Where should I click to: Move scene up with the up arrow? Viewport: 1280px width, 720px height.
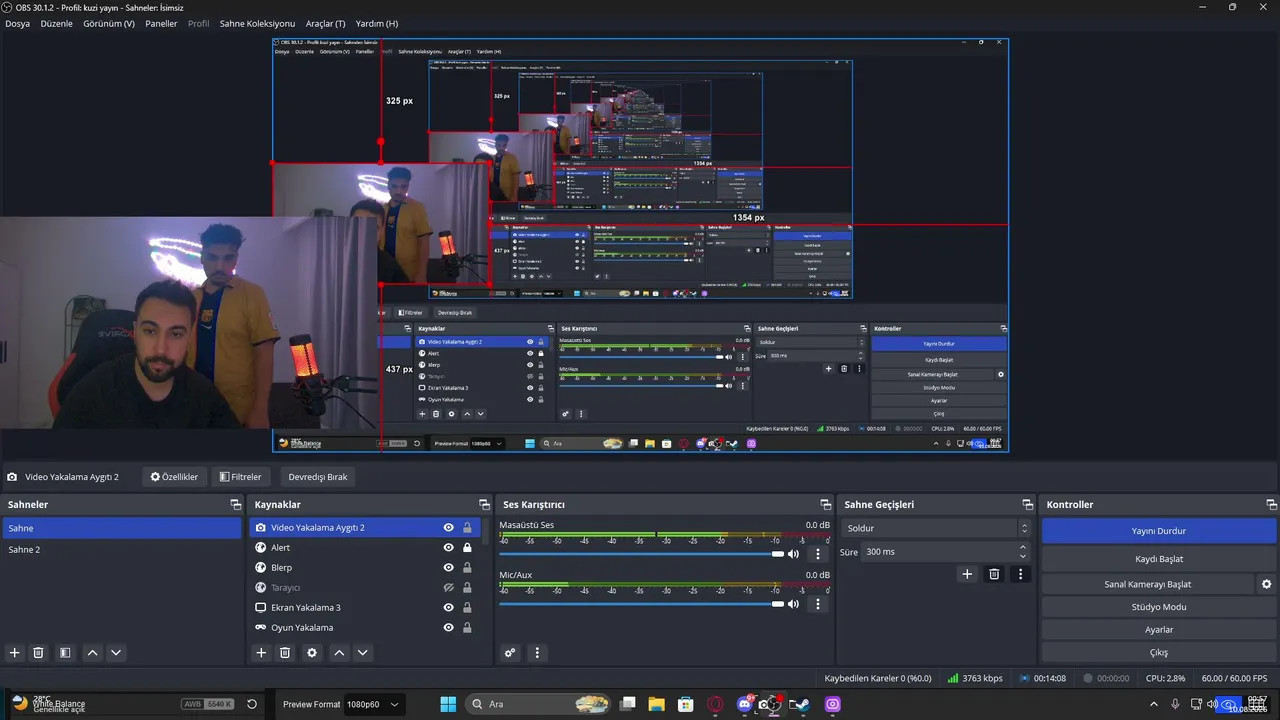[x=92, y=653]
